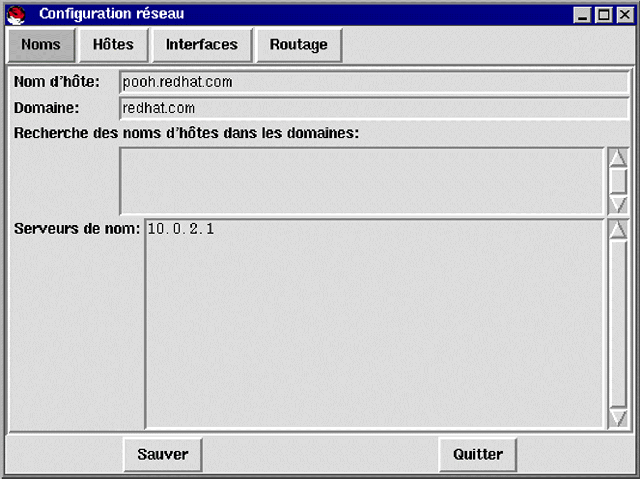640x479 pixels.
Task: Click up arrow of Serveurs de nom scrollbar
Action: (x=618, y=230)
